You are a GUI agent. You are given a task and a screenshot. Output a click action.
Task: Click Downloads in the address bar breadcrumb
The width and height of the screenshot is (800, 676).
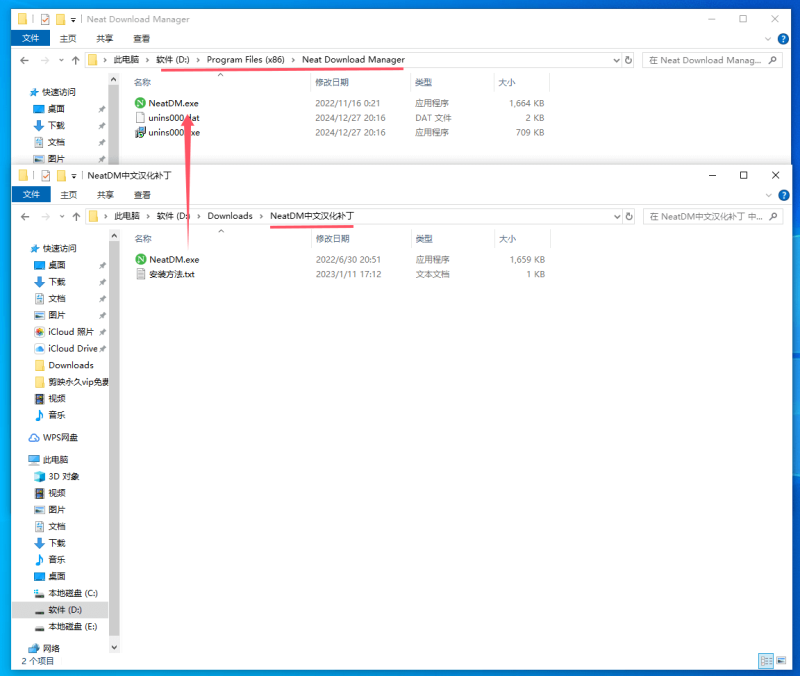coord(230,216)
